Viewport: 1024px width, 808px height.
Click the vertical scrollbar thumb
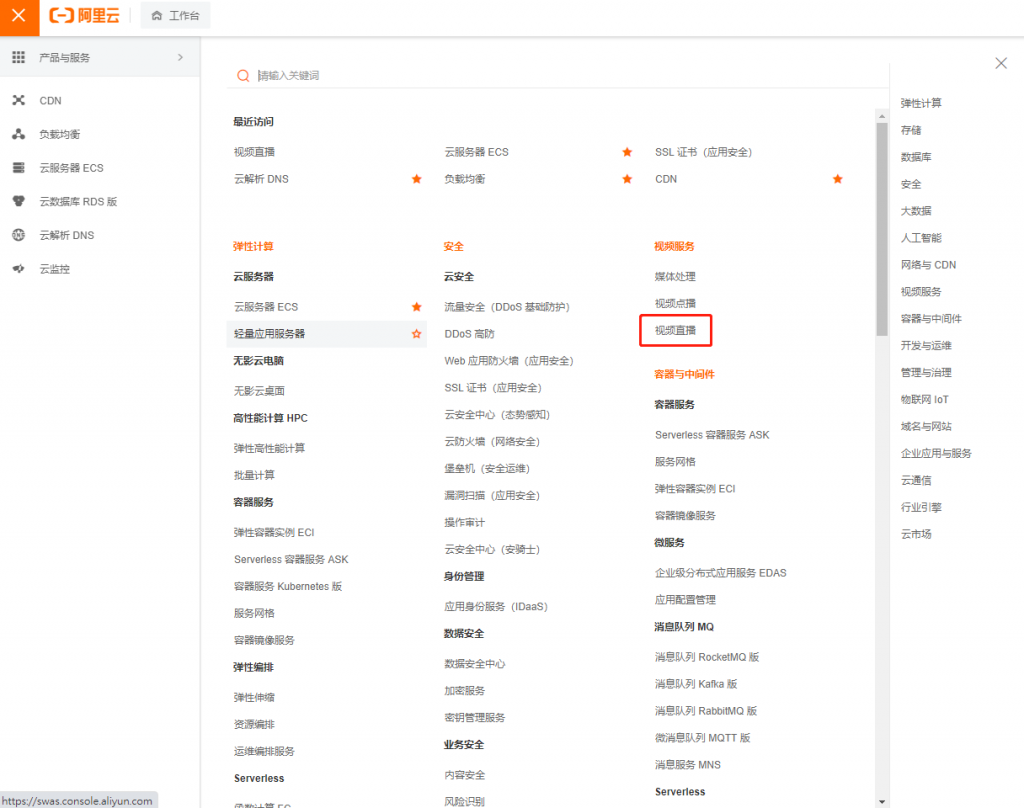pos(882,229)
